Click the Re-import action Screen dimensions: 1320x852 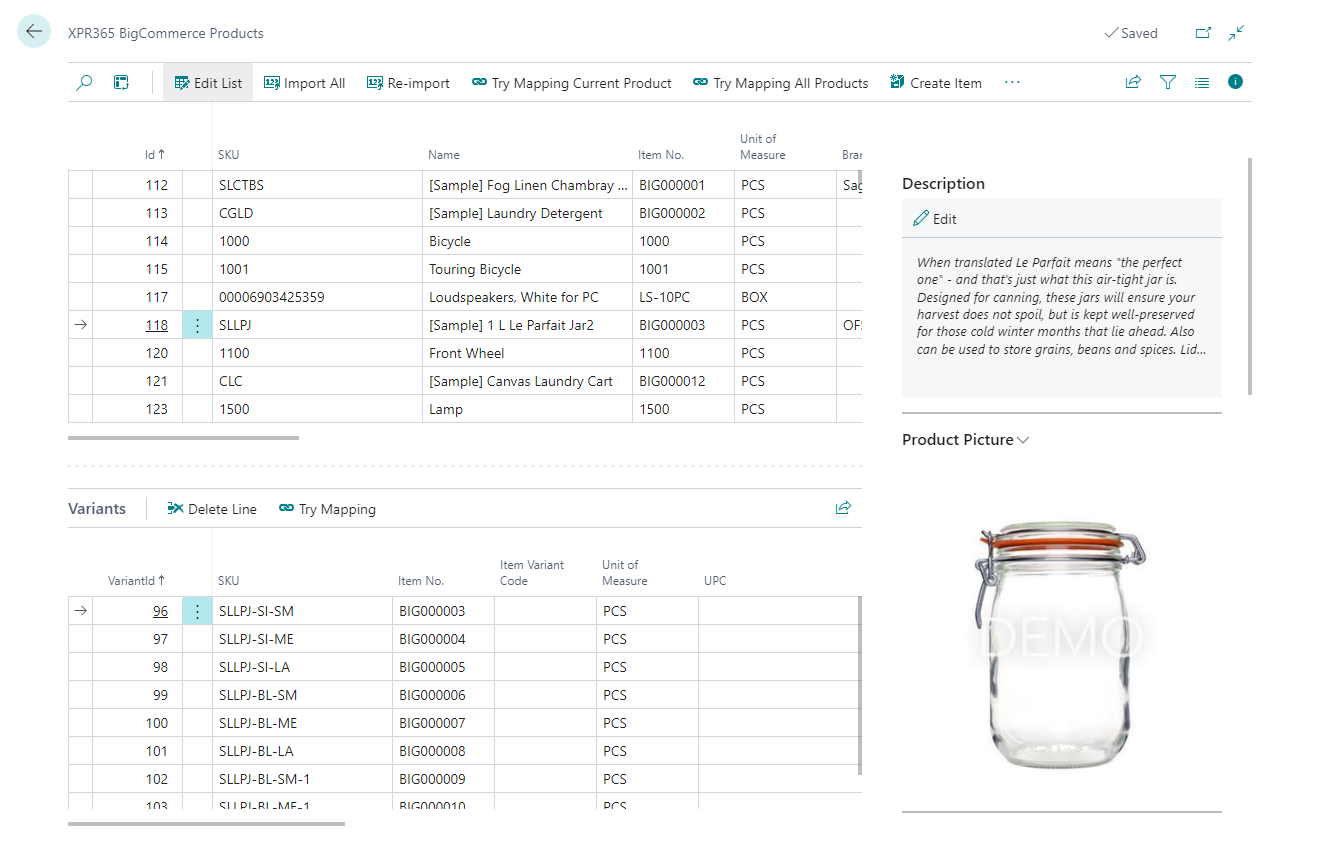click(x=408, y=83)
